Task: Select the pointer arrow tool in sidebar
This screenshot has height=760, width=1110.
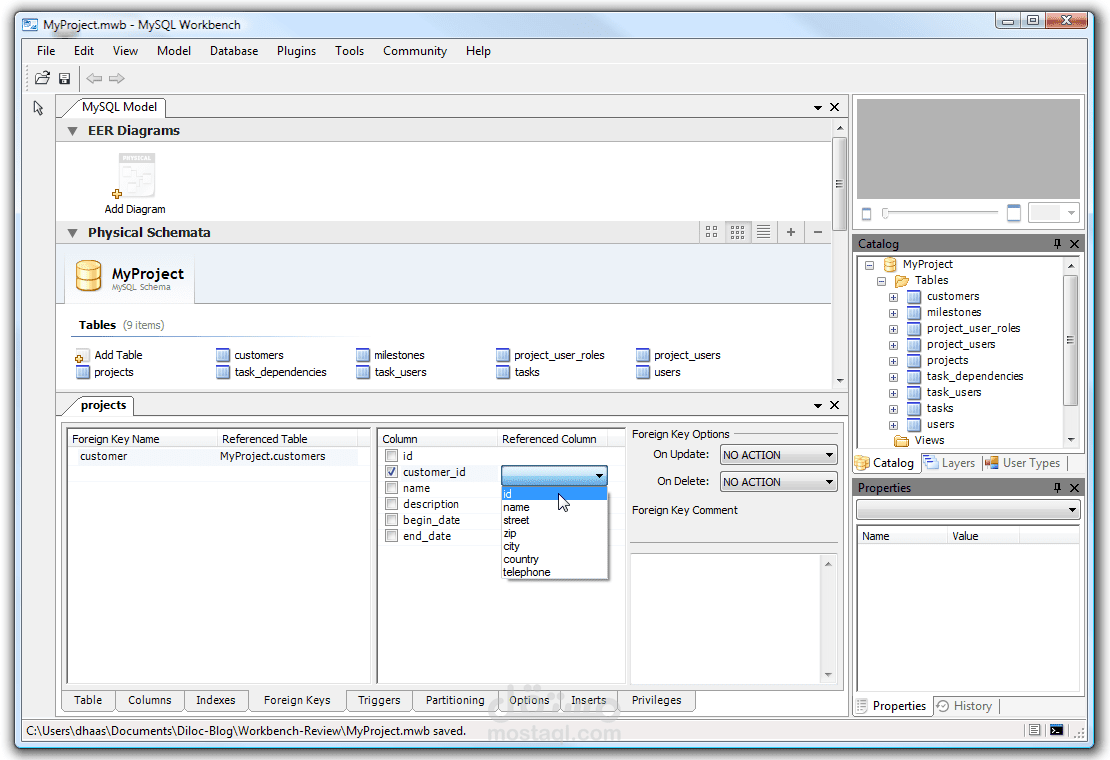Action: coord(38,108)
